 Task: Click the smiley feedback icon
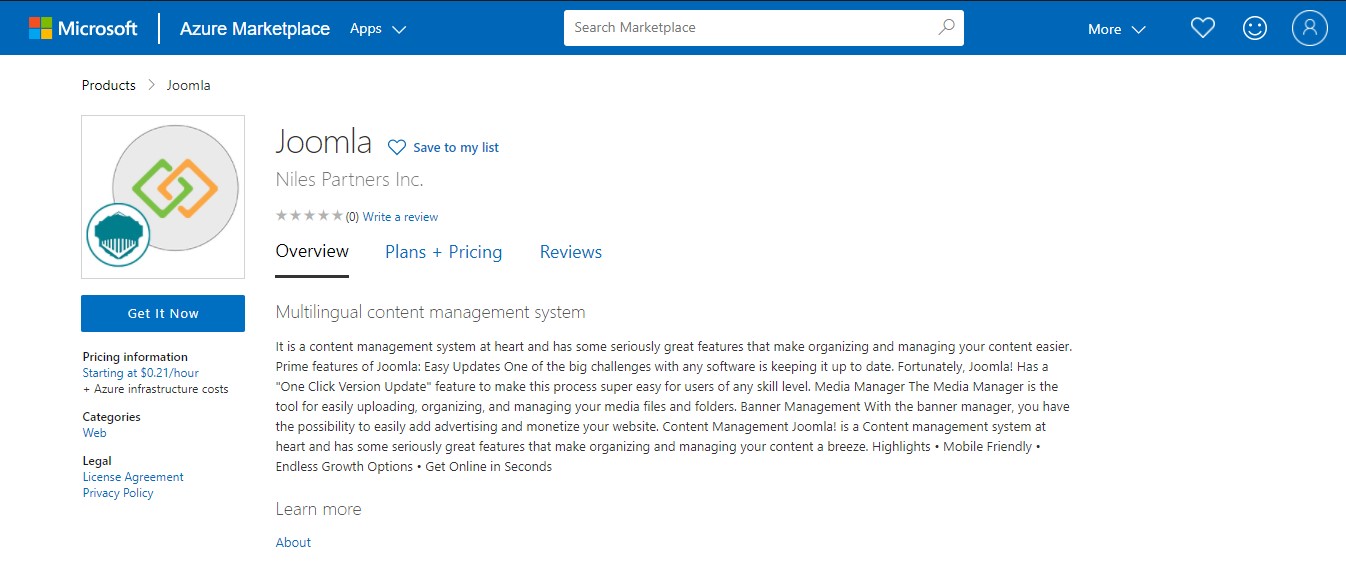[x=1254, y=28]
